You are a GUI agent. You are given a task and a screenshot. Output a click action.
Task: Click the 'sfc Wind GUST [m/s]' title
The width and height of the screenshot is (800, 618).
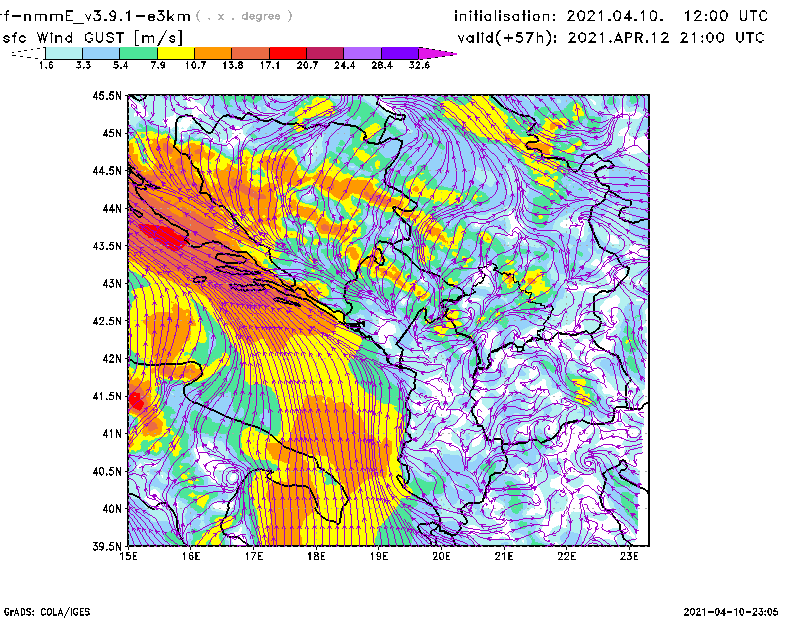click(x=92, y=38)
